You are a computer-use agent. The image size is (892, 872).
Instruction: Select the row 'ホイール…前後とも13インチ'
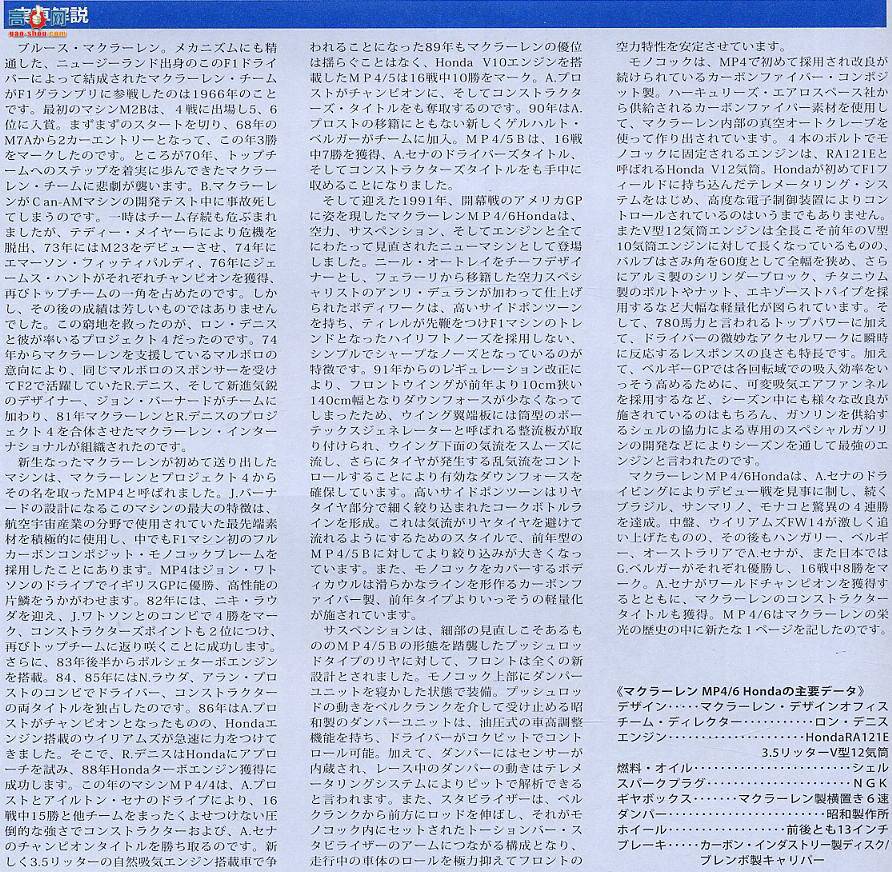pyautogui.click(x=753, y=830)
